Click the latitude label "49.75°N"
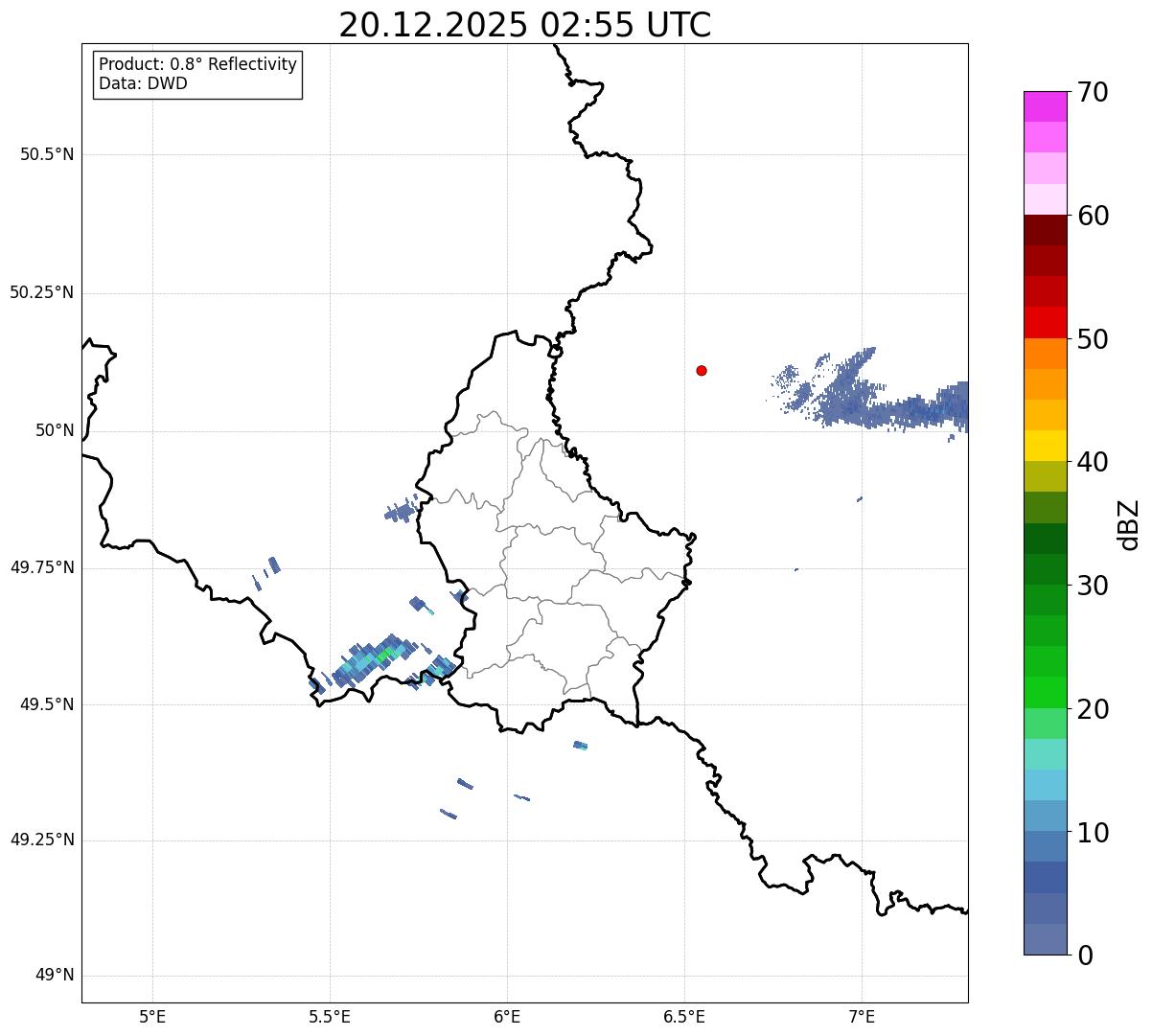1152x1036 pixels. pyautogui.click(x=41, y=567)
